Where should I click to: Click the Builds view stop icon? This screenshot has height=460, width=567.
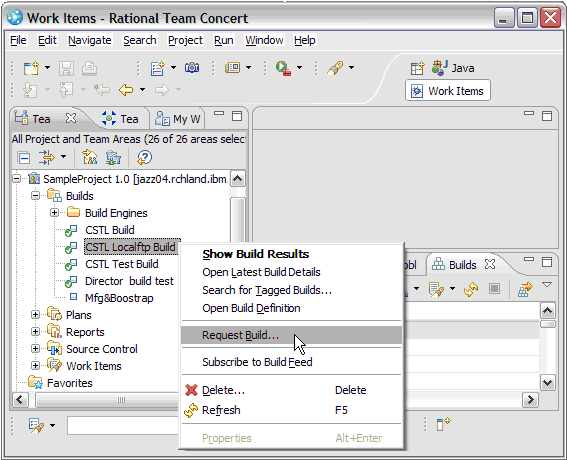pyautogui.click(x=494, y=289)
